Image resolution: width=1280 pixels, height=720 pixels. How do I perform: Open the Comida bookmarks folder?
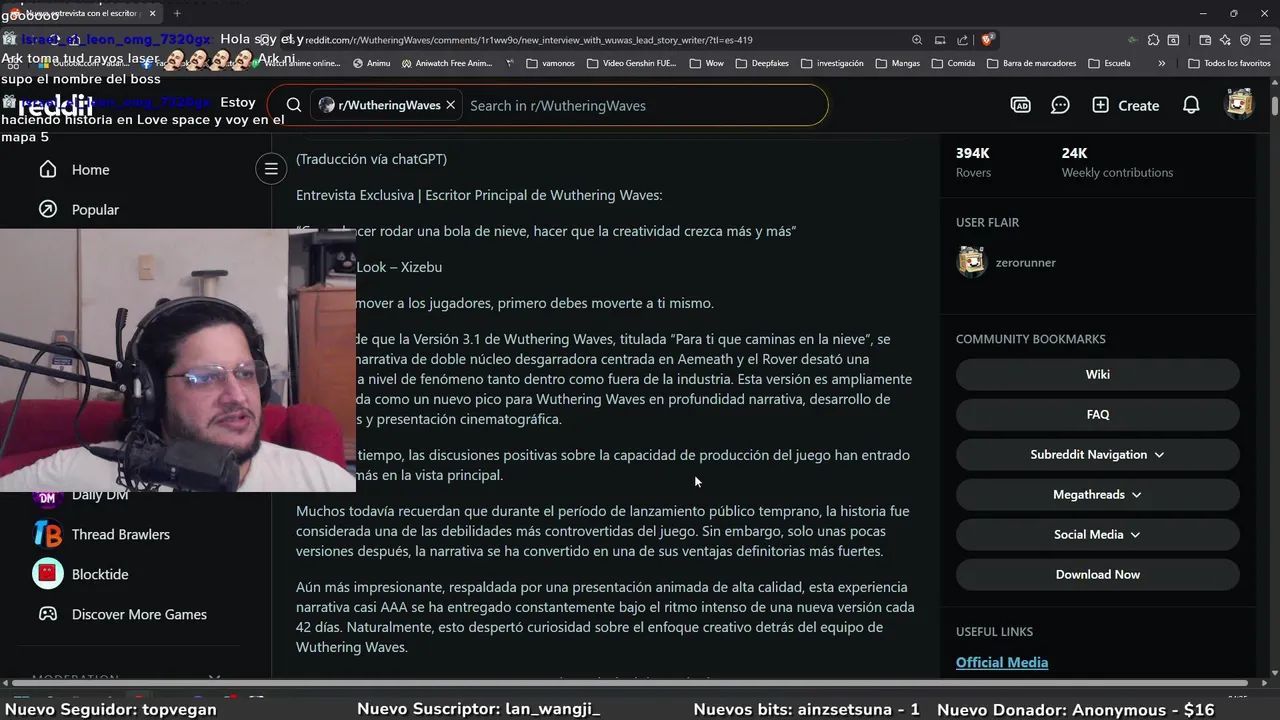pos(953,63)
